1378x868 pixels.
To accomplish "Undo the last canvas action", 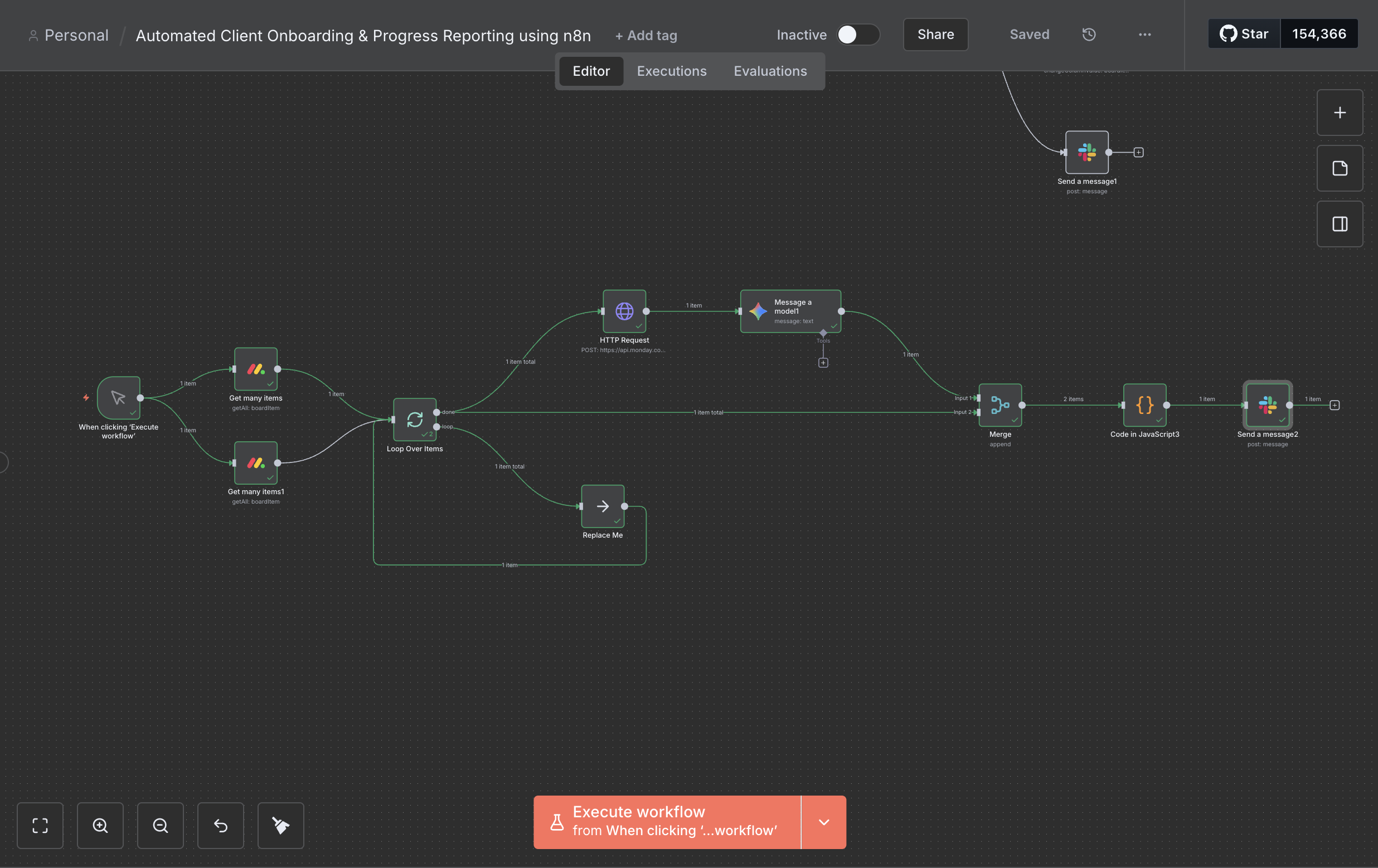I will click(x=220, y=826).
